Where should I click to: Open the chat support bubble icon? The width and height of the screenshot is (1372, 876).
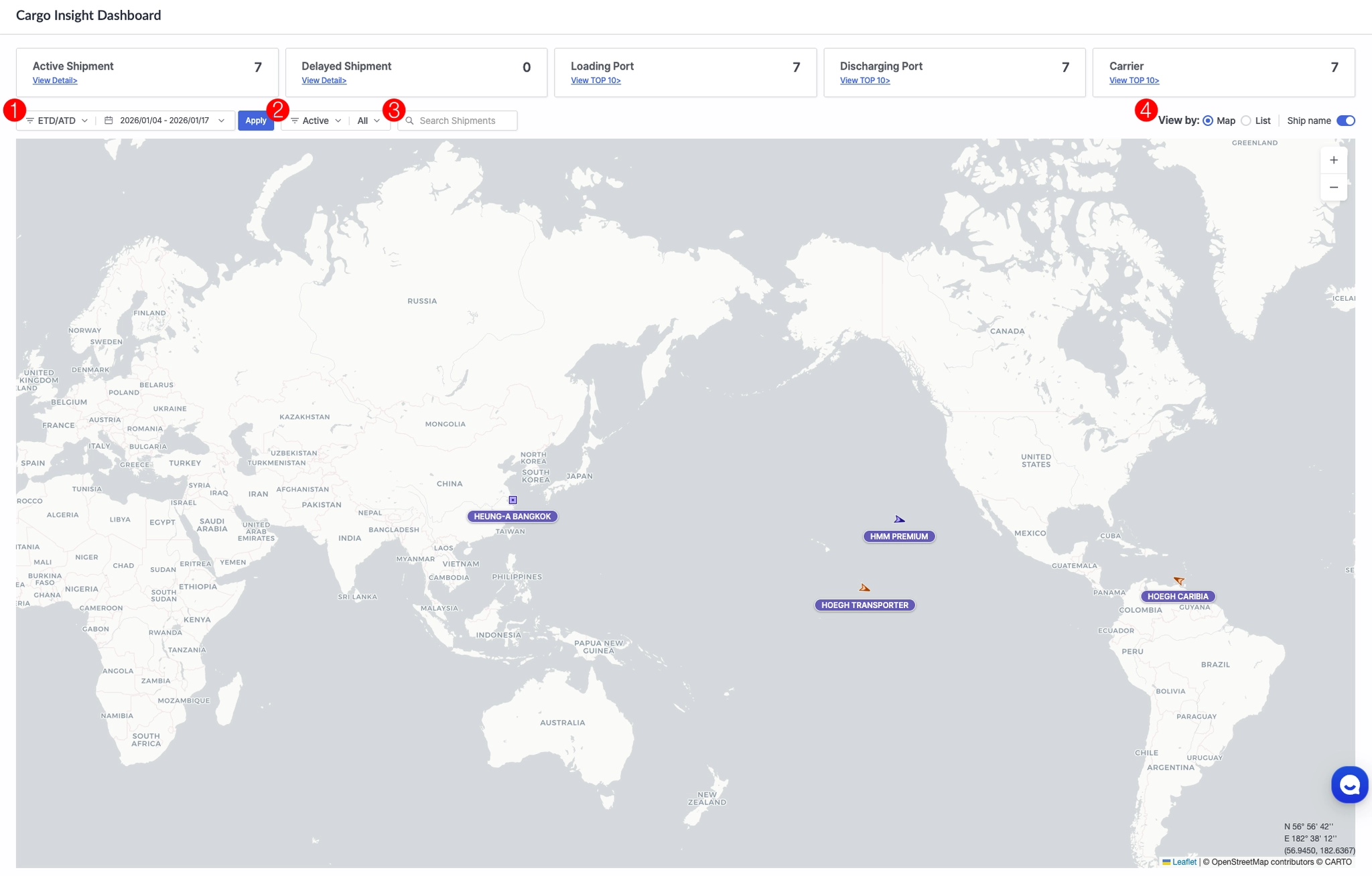click(1349, 784)
